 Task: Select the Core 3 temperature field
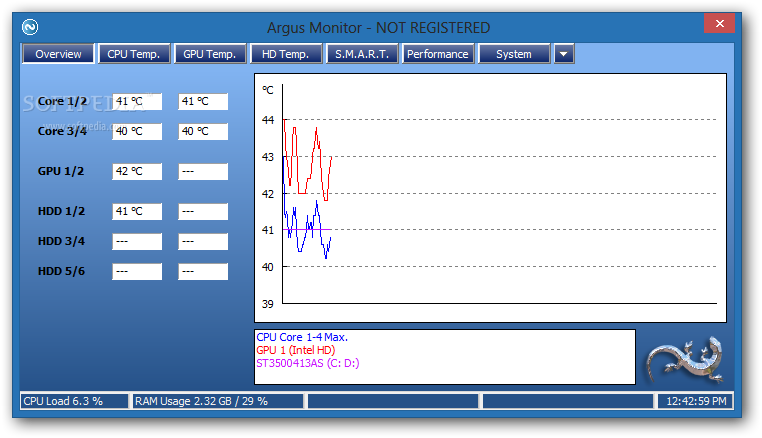point(137,131)
